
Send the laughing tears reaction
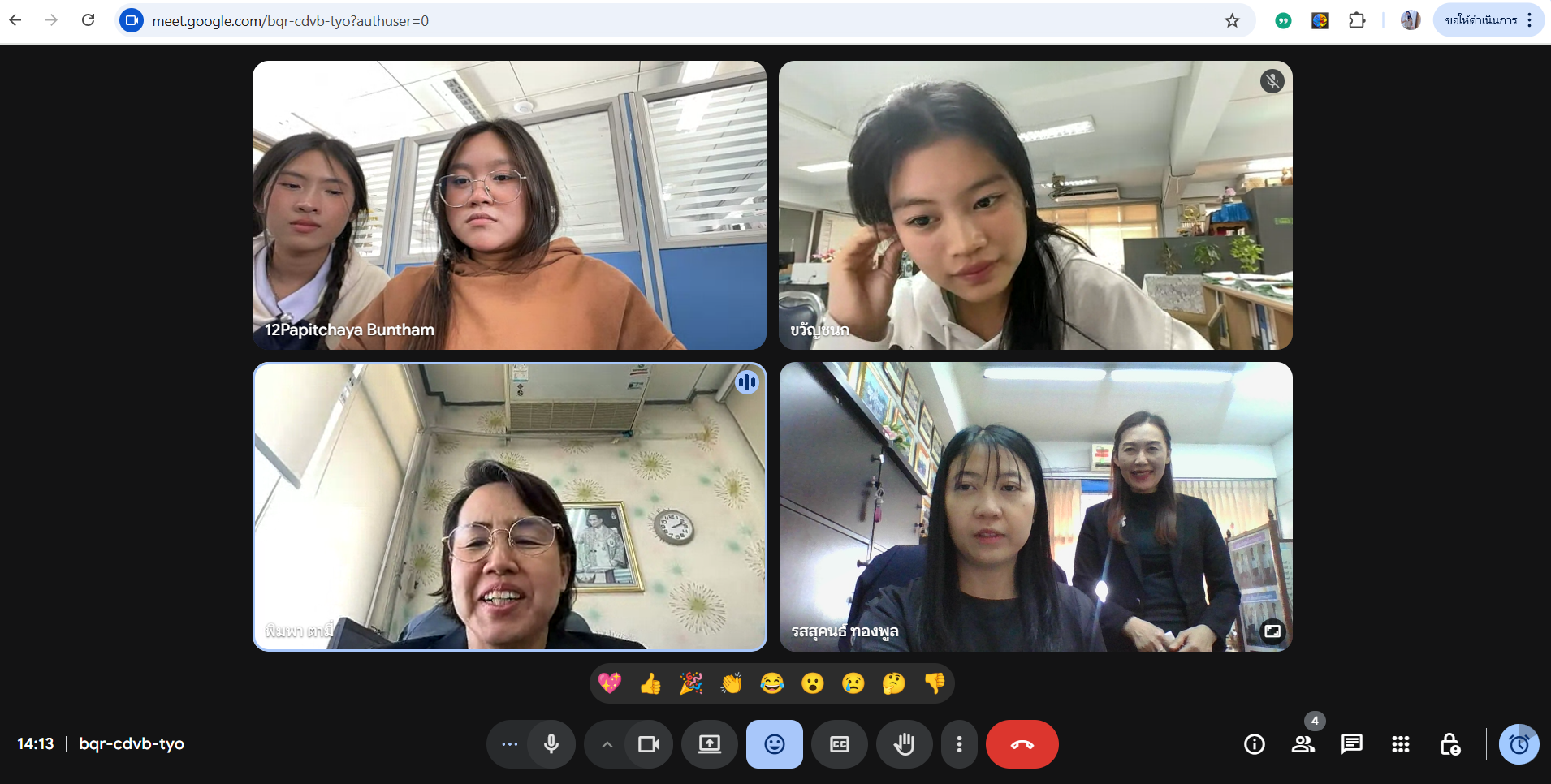click(x=772, y=683)
